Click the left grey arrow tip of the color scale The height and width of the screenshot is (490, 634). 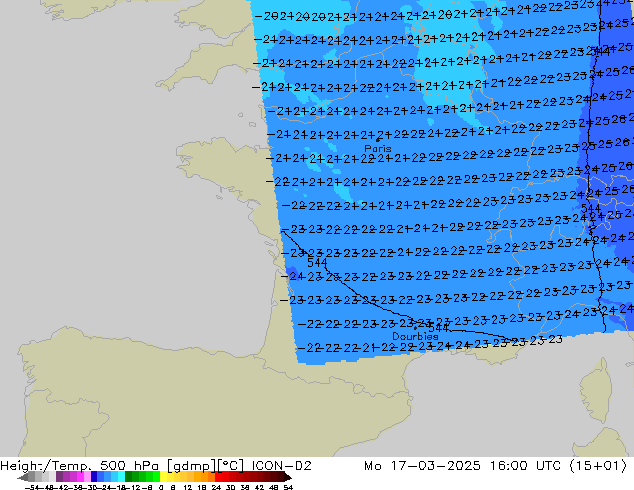tap(22, 477)
